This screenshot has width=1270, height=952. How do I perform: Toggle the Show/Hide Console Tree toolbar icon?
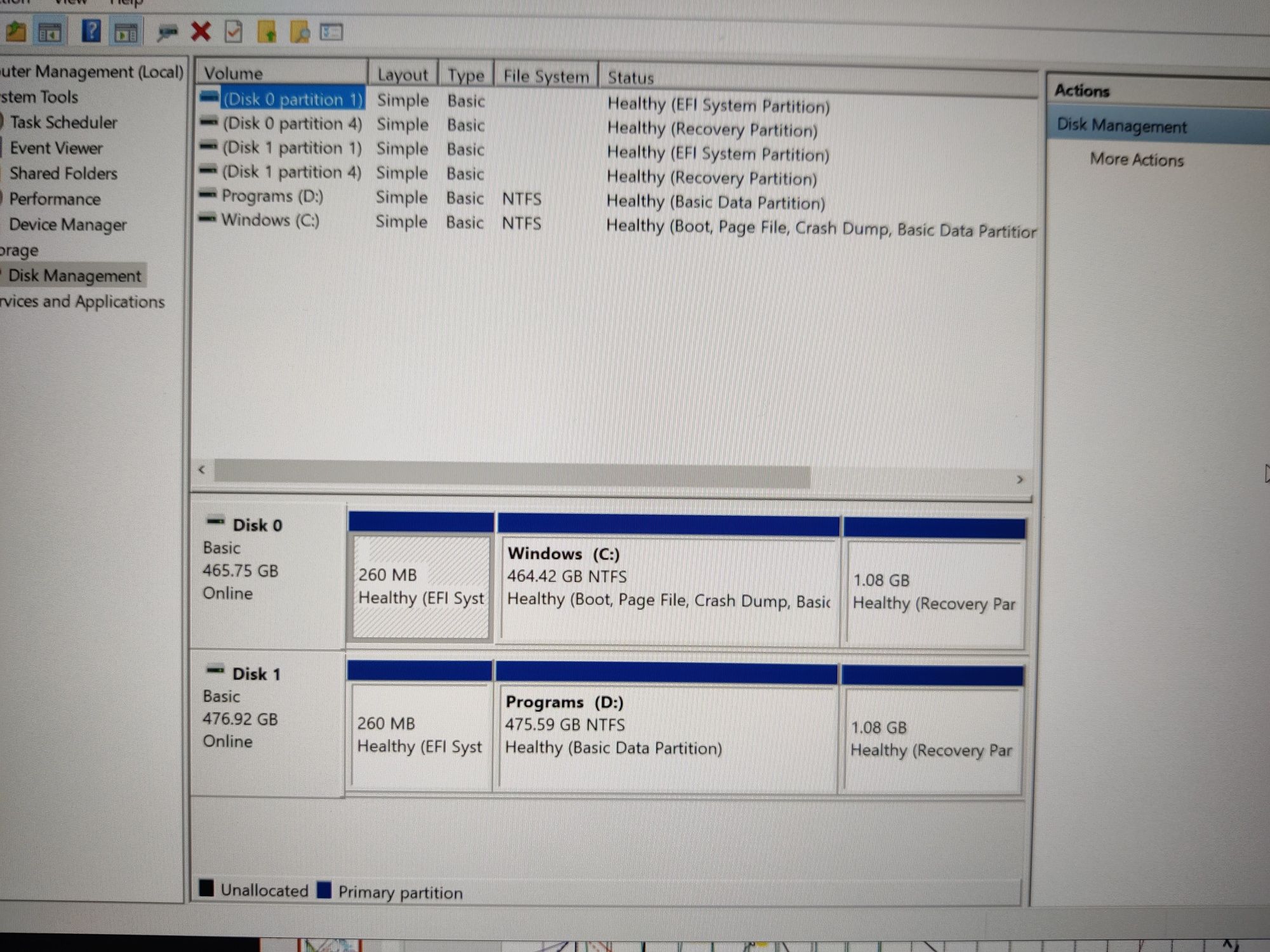[50, 32]
